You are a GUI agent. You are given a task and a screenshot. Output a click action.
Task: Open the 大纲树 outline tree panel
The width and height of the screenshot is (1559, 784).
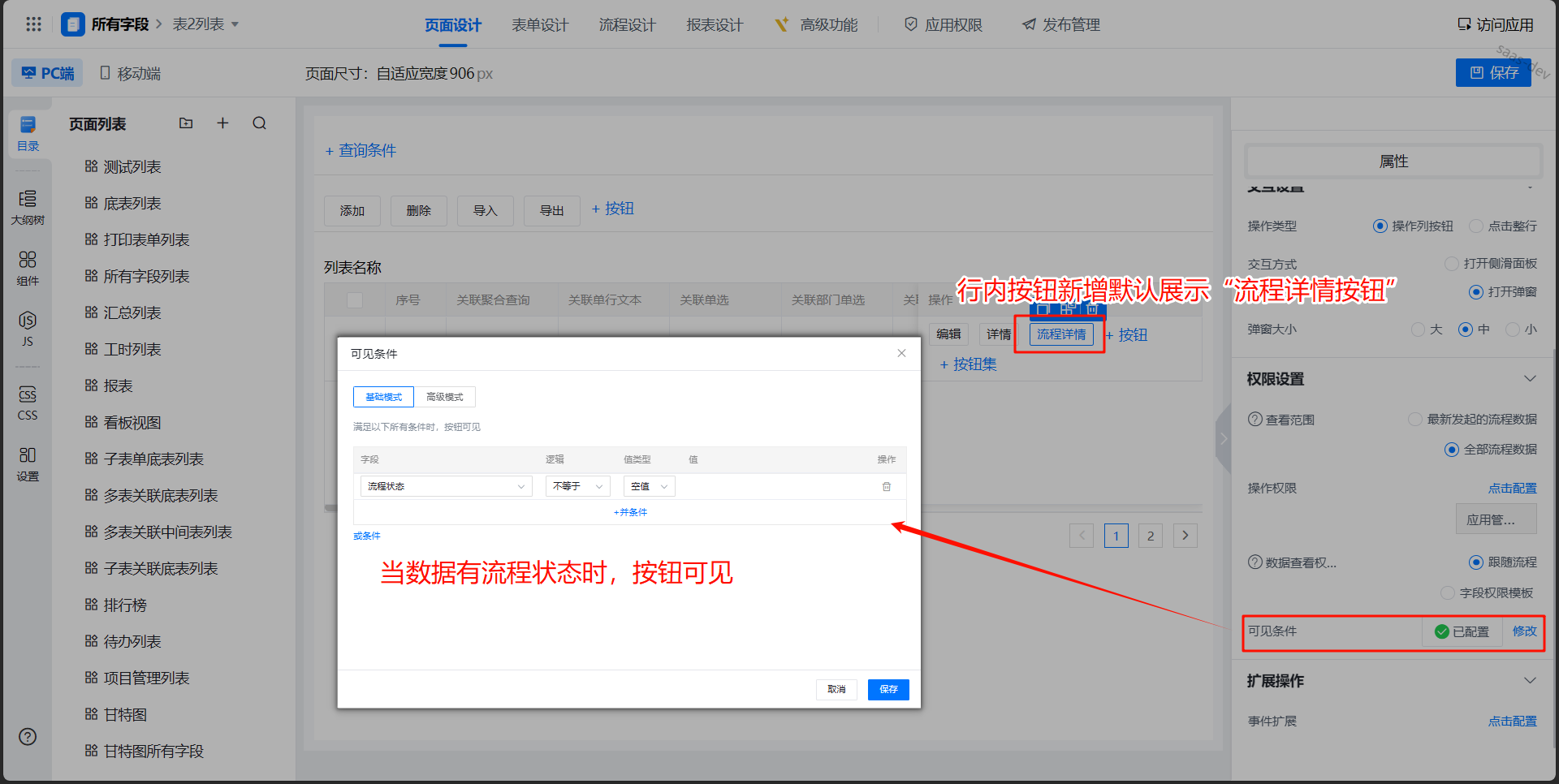(x=28, y=207)
